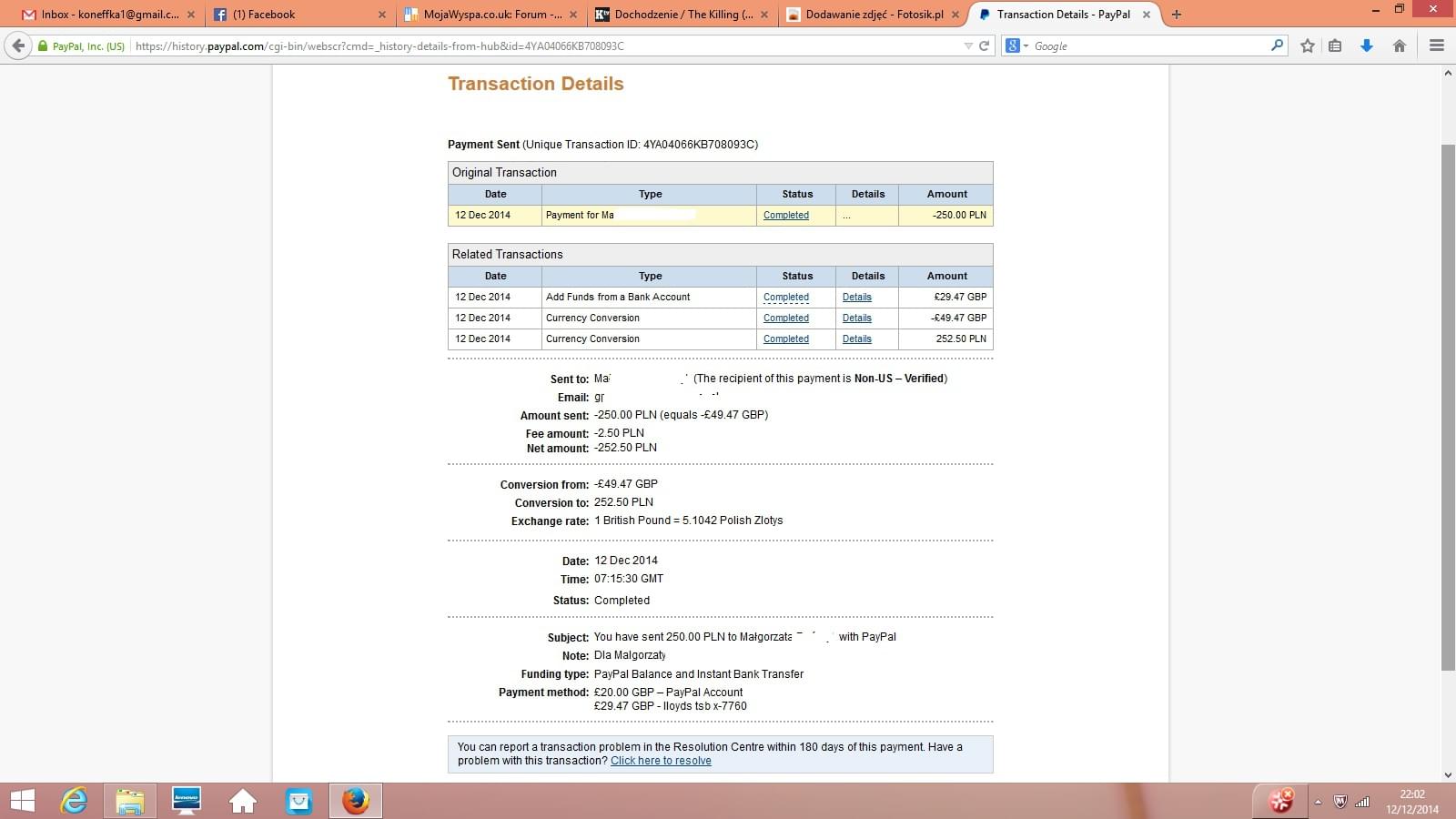Close the Gmail Inbox tab
1456x819 pixels.
pyautogui.click(x=191, y=15)
